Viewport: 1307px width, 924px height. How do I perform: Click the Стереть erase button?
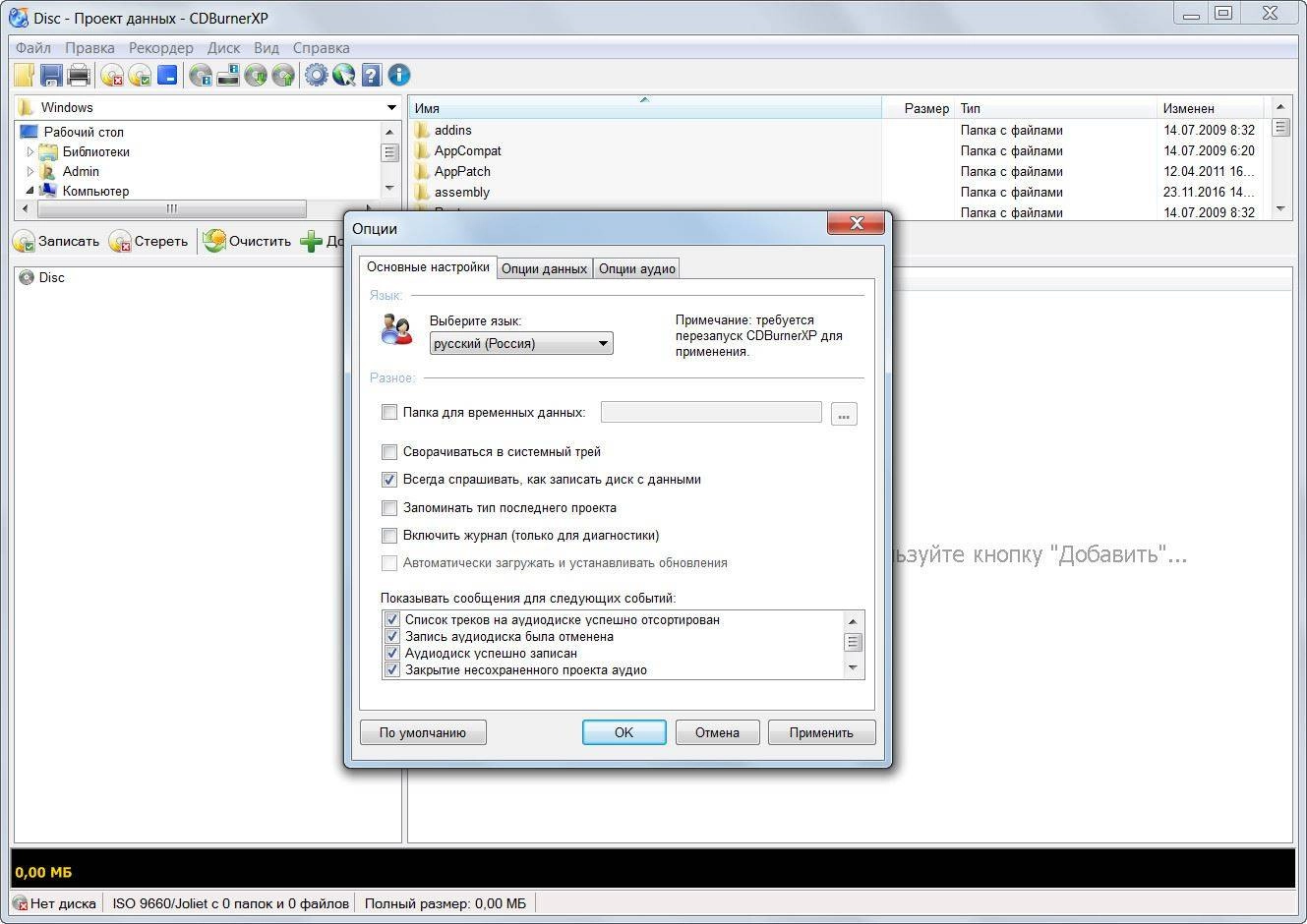pos(149,241)
